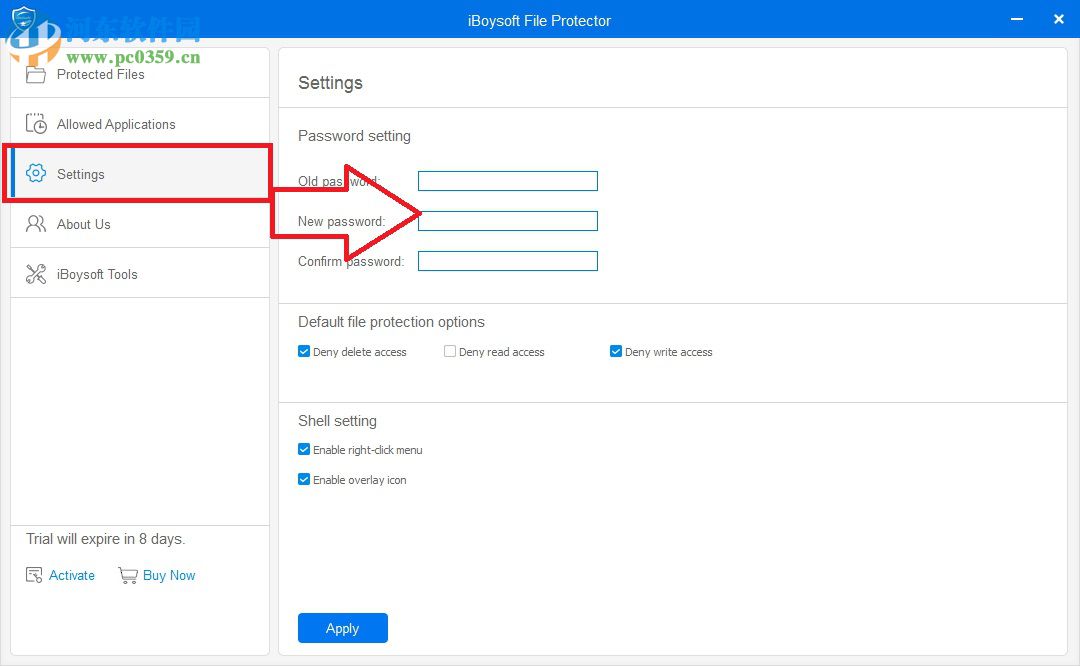Click the About Us people icon
Viewport: 1080px width, 666px height.
tap(36, 223)
